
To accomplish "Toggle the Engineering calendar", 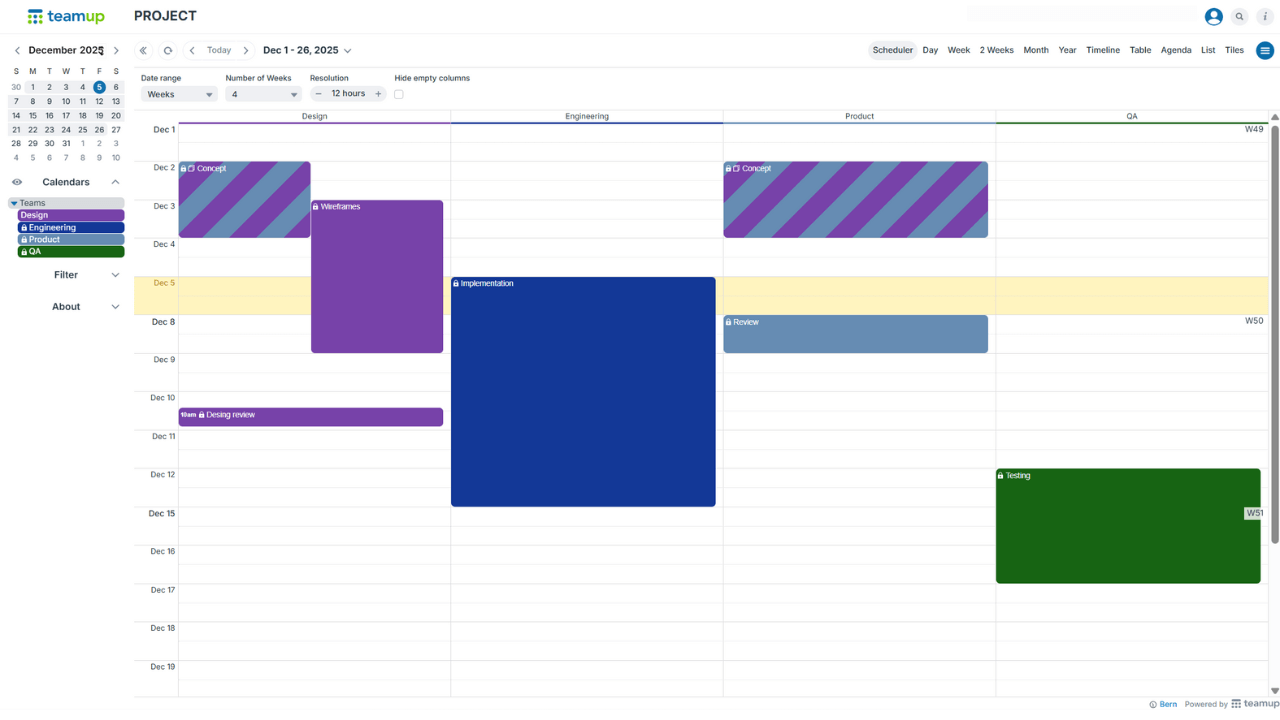I will tap(70, 228).
